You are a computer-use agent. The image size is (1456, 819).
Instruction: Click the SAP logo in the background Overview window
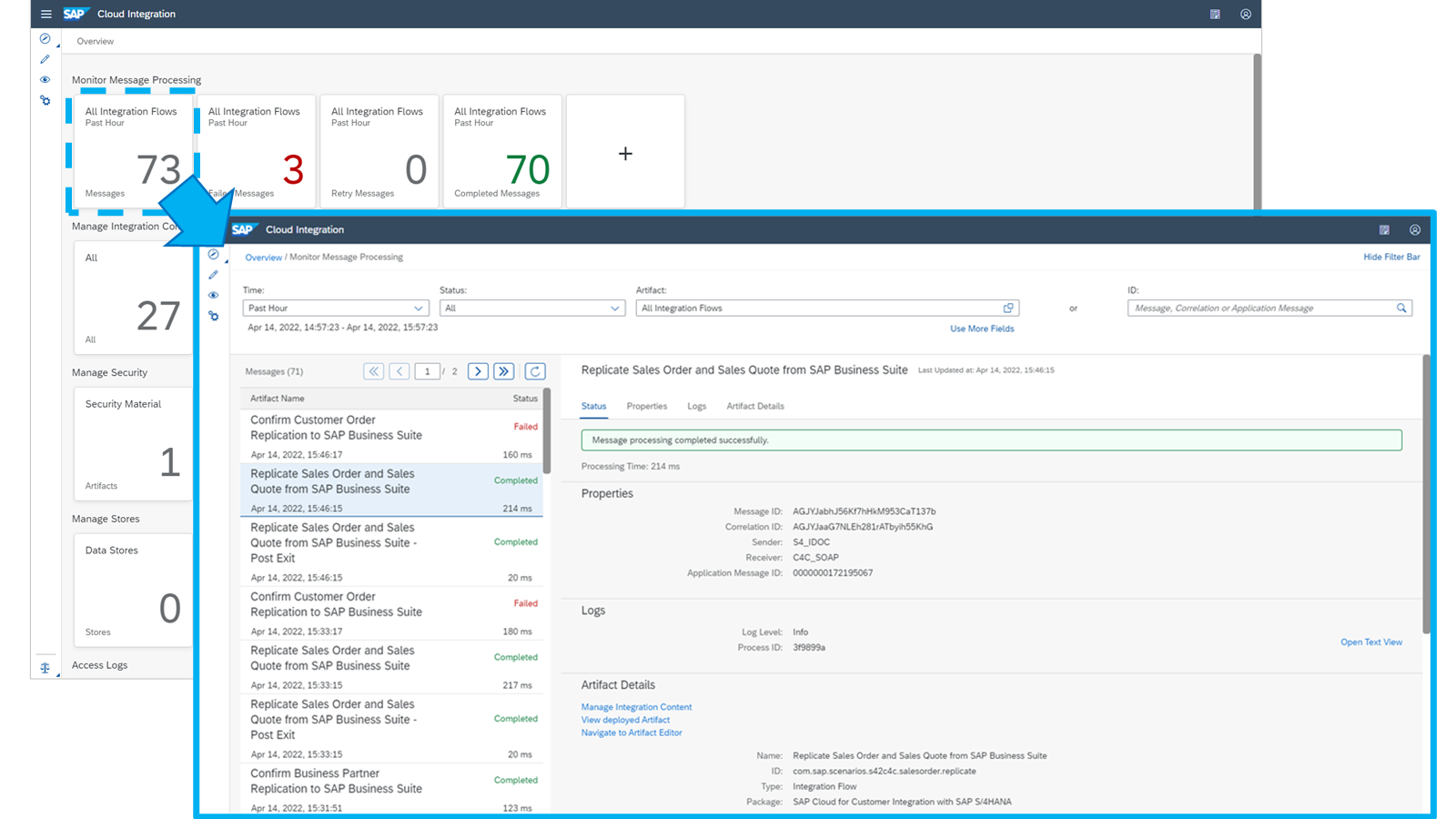pos(75,14)
